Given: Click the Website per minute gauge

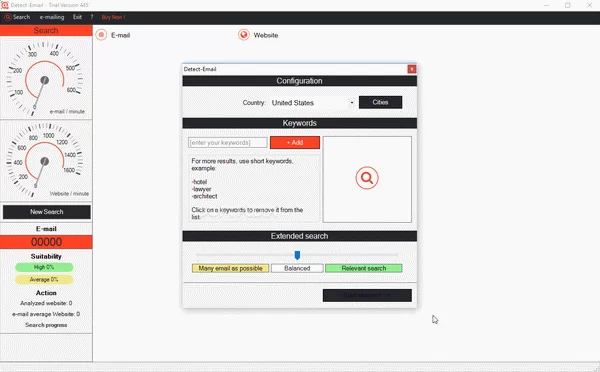Looking at the screenshot, I should (x=45, y=161).
